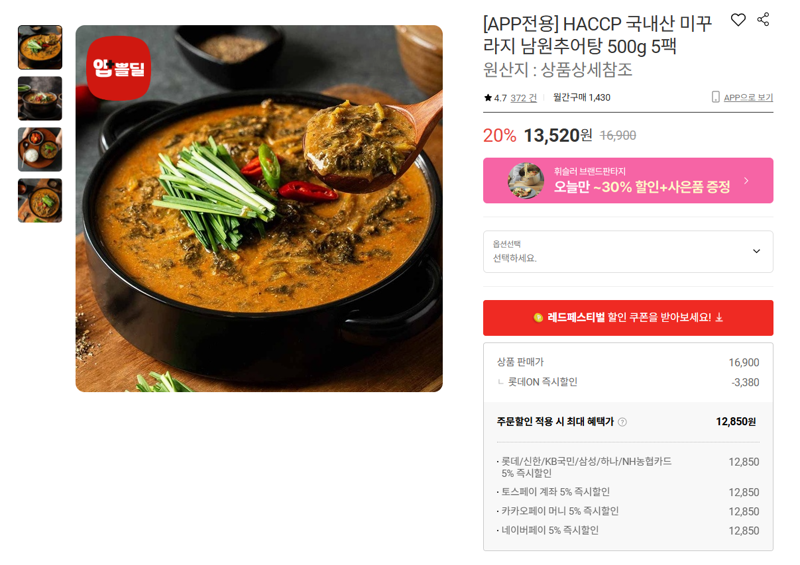Click the star rating 4.7 icon
Image resolution: width=800 pixels, height=565 pixels.
point(488,97)
